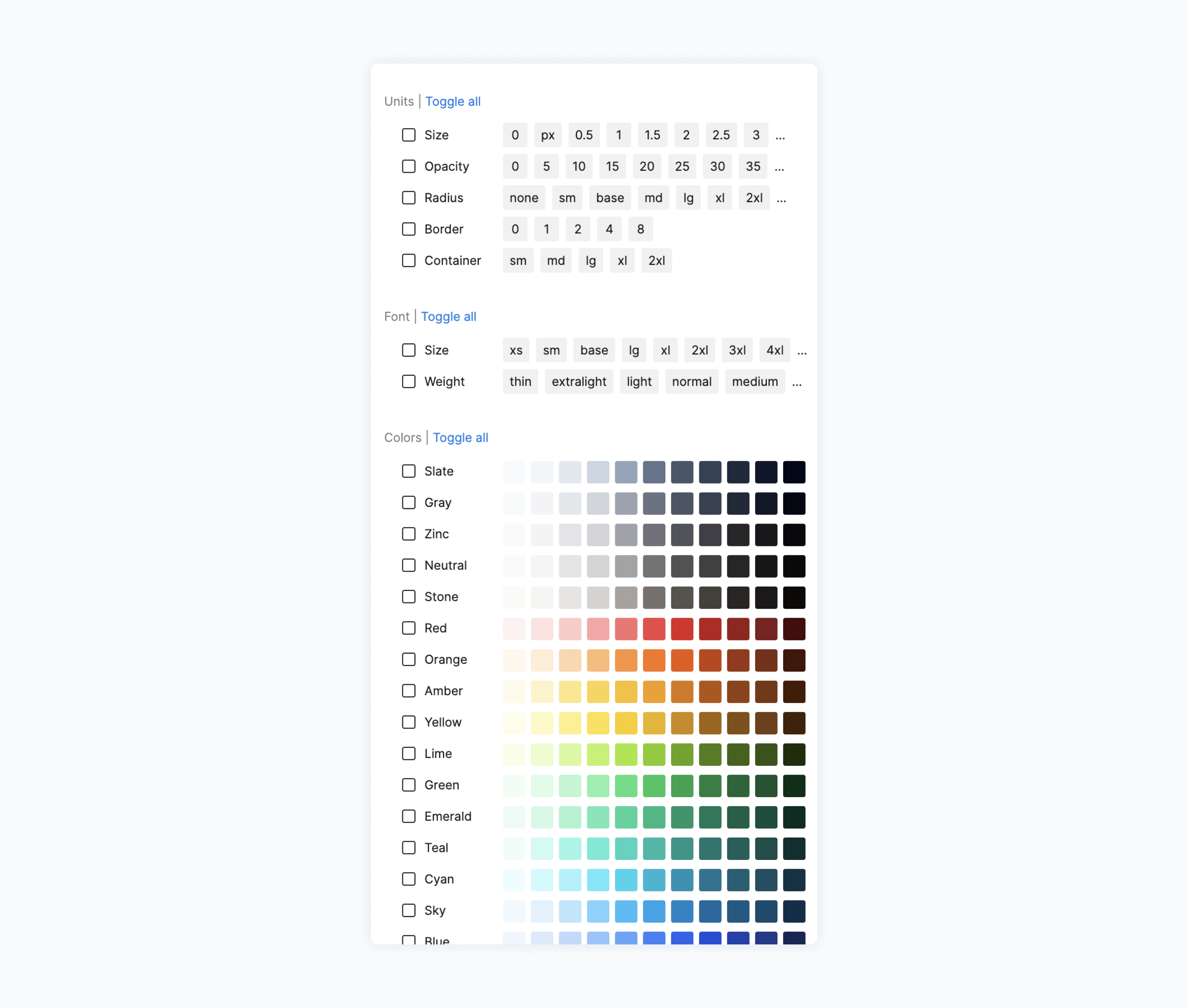The image size is (1188, 1008).
Task: Enable the Emerald color checkbox
Action: pyautogui.click(x=409, y=817)
